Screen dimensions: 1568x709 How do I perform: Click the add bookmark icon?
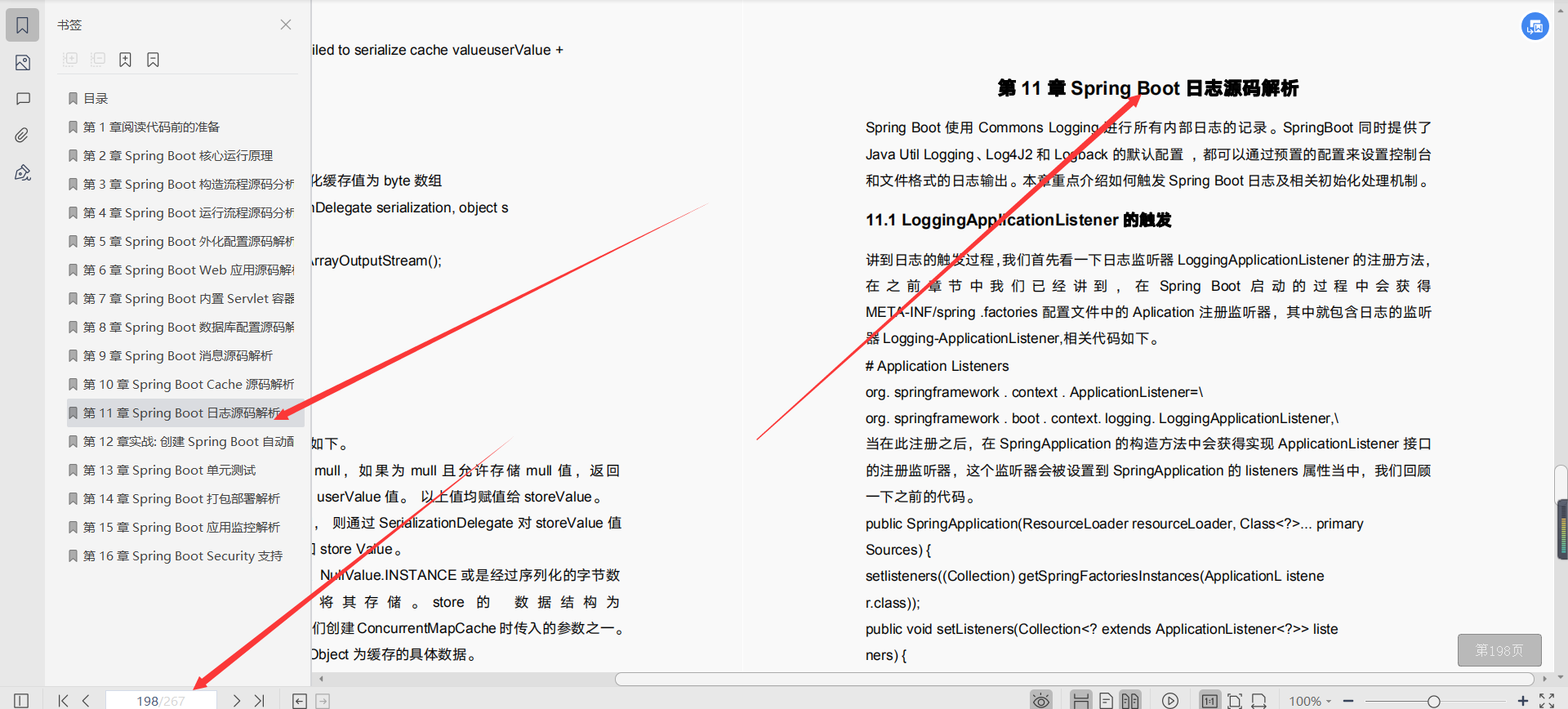pyautogui.click(x=125, y=60)
